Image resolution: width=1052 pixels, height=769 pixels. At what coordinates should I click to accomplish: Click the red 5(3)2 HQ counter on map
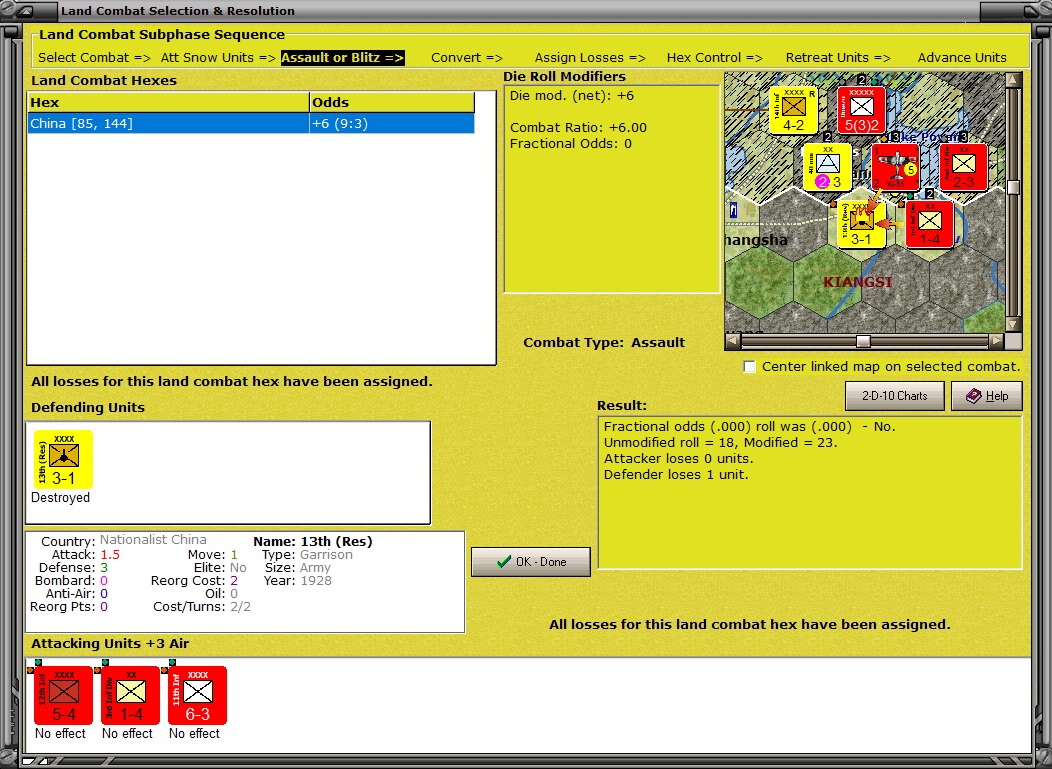pyautogui.click(x=861, y=110)
